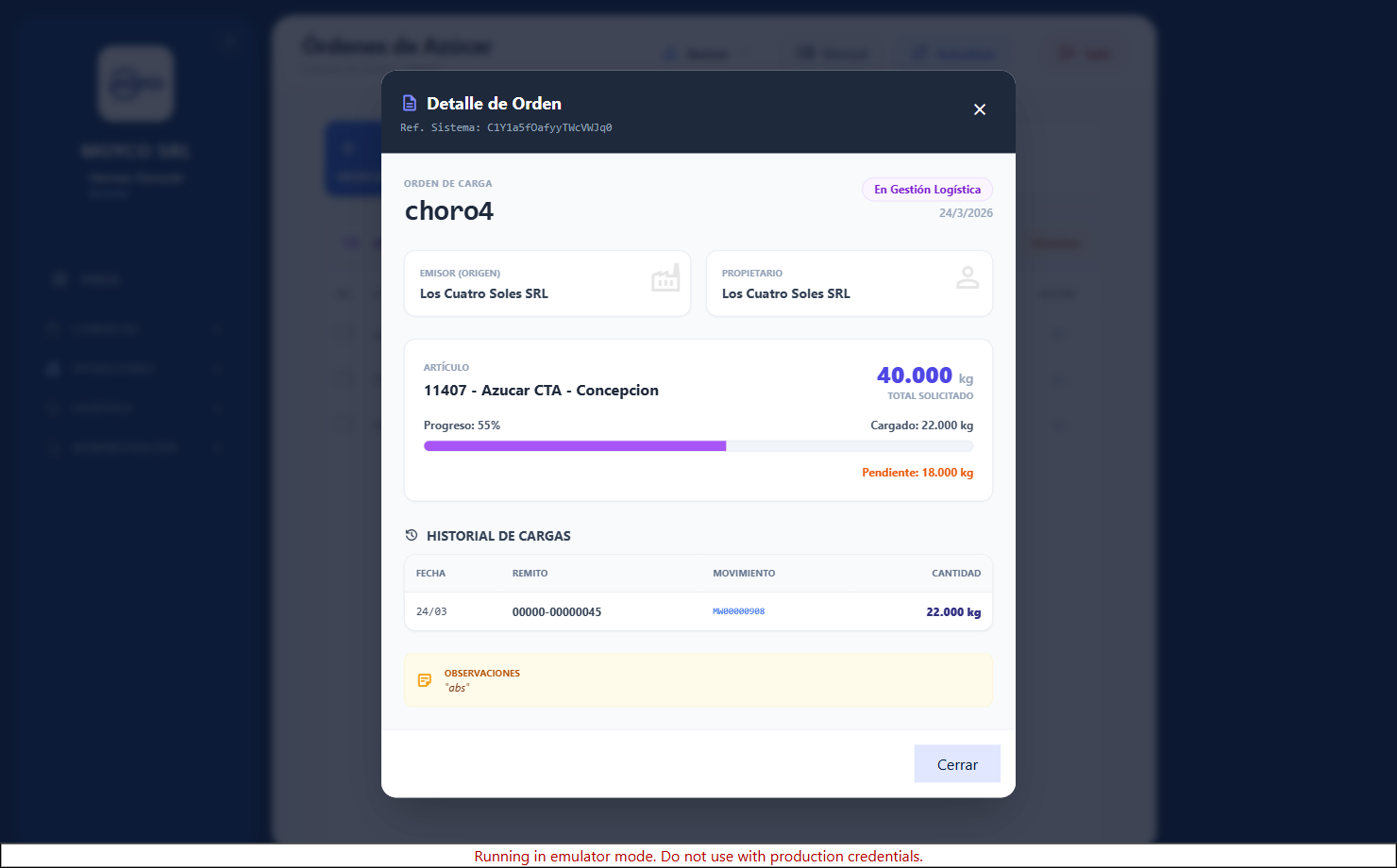Click the note icon beside Observaciones
Screen dimensions: 1397x868
[425, 680]
